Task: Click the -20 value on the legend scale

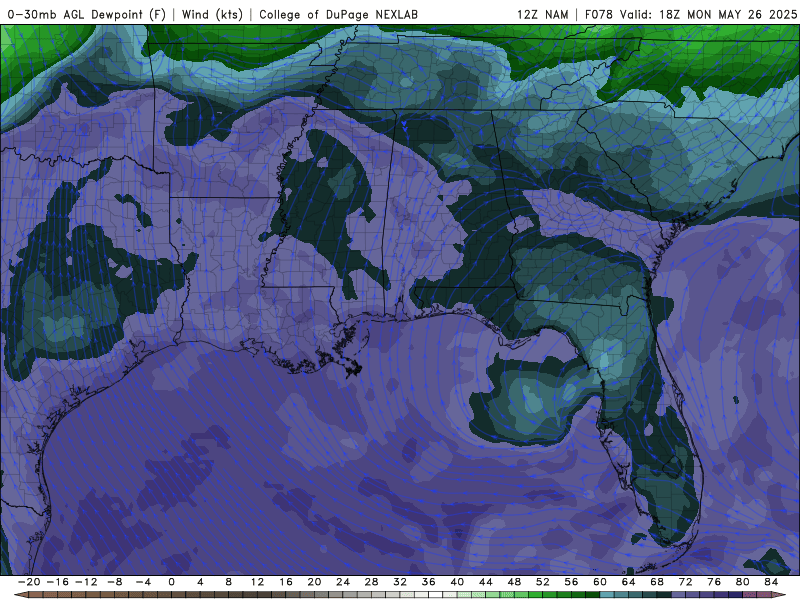Action: pos(29,582)
